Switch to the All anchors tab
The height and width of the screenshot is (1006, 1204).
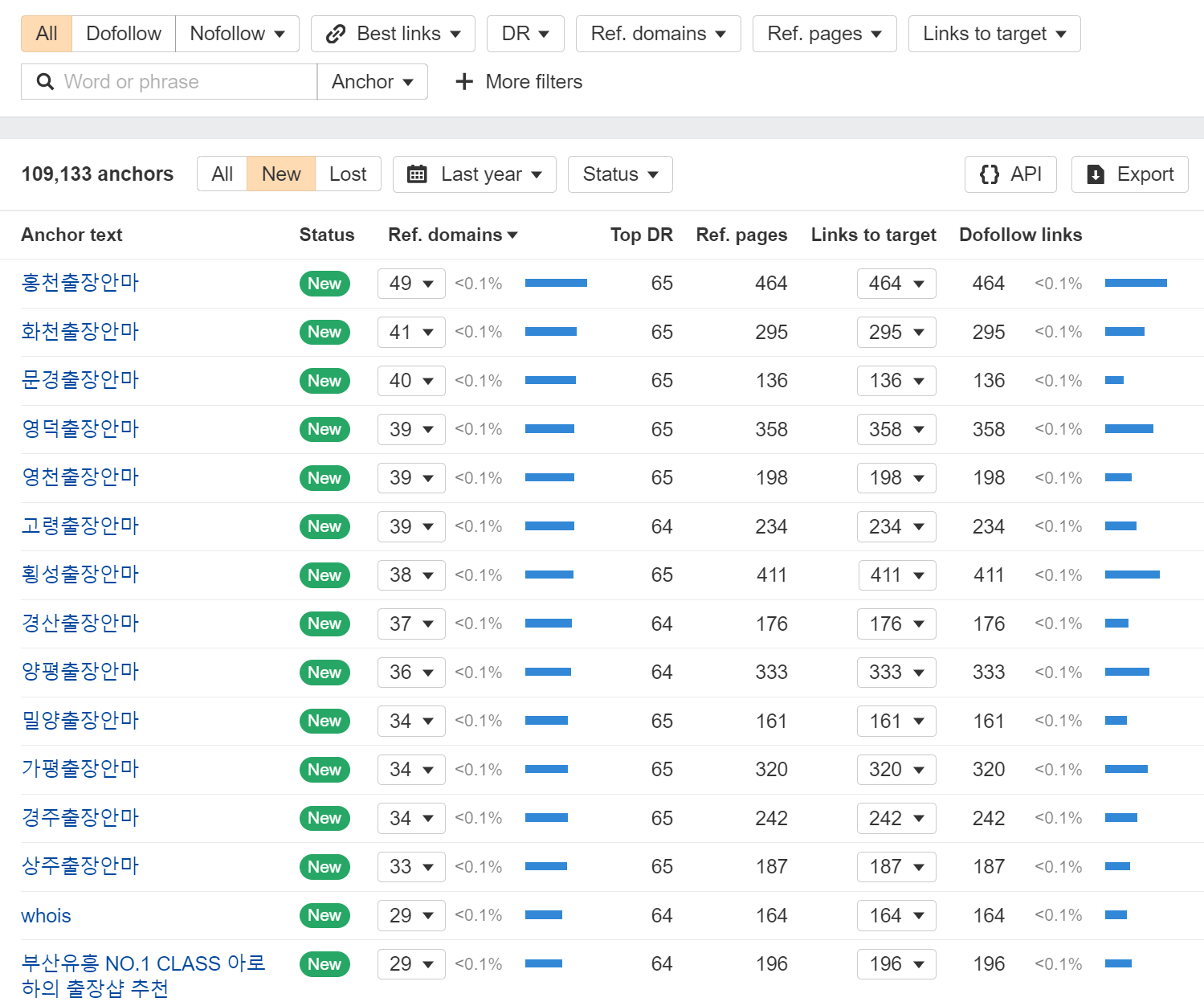click(x=222, y=174)
